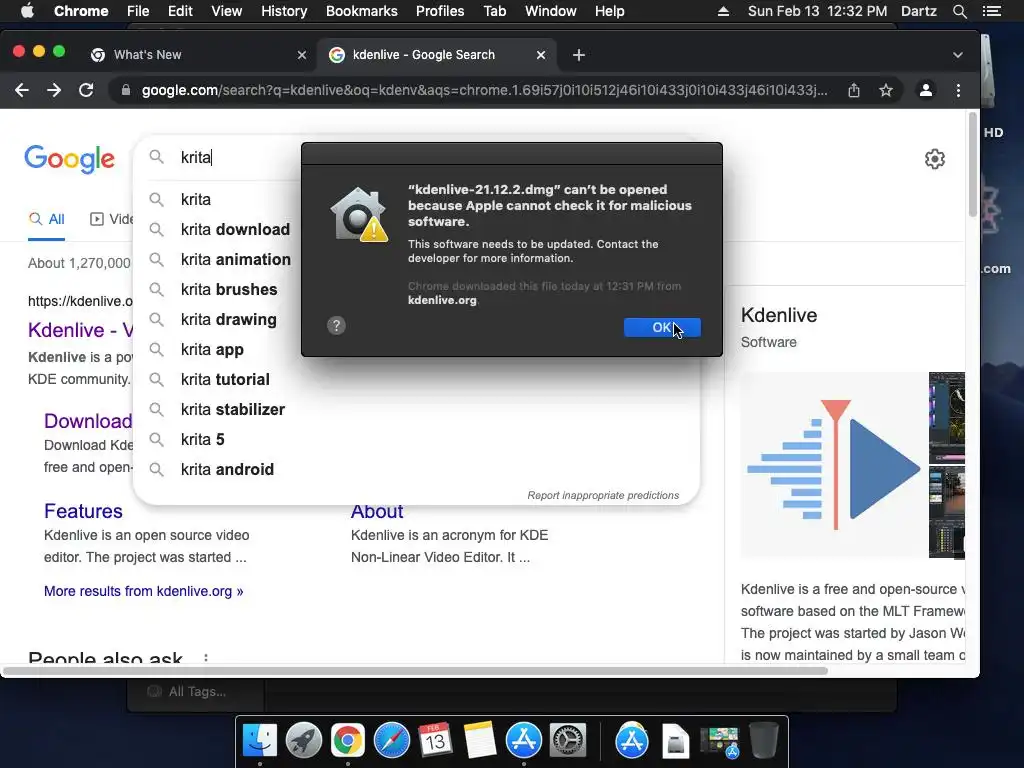Click the Google logo
This screenshot has width=1024, height=768.
[69, 159]
